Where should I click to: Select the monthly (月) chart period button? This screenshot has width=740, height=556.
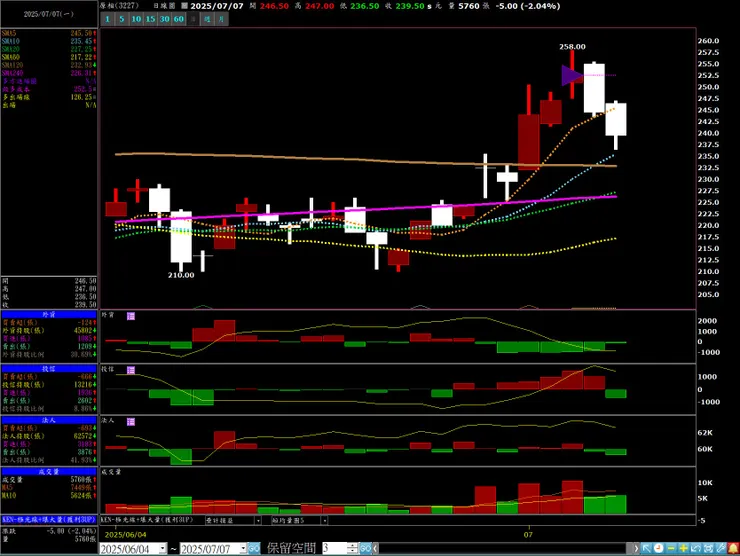pos(221,19)
